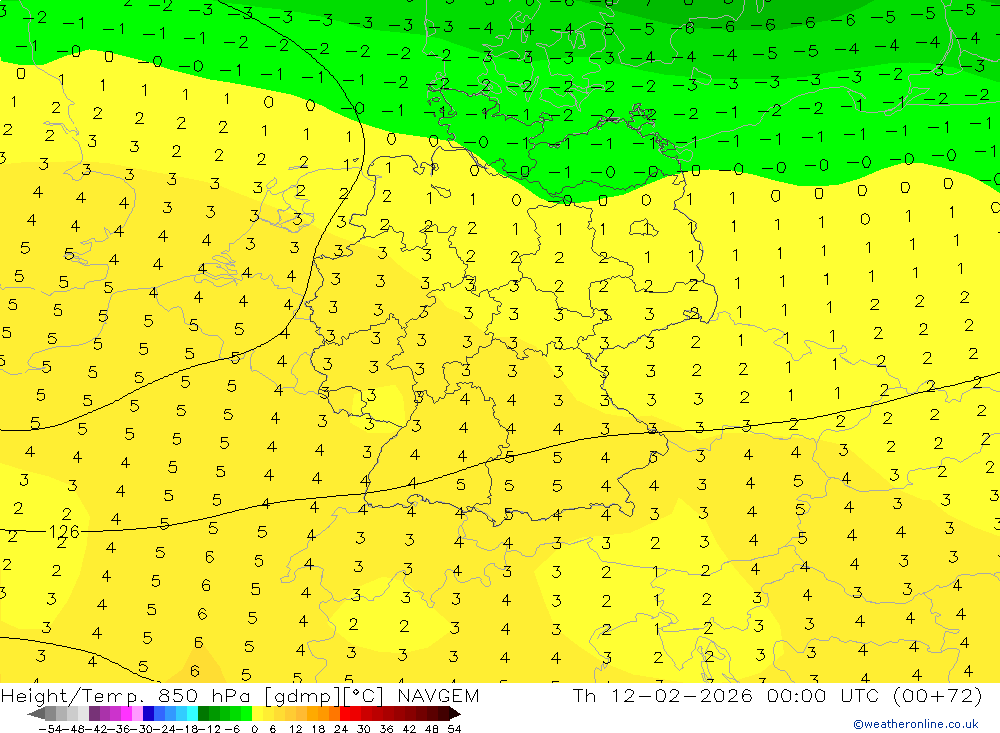Viewport: 1000px width, 733px height.
Task: Click the '54' value on the color scale
Action: pos(454,729)
